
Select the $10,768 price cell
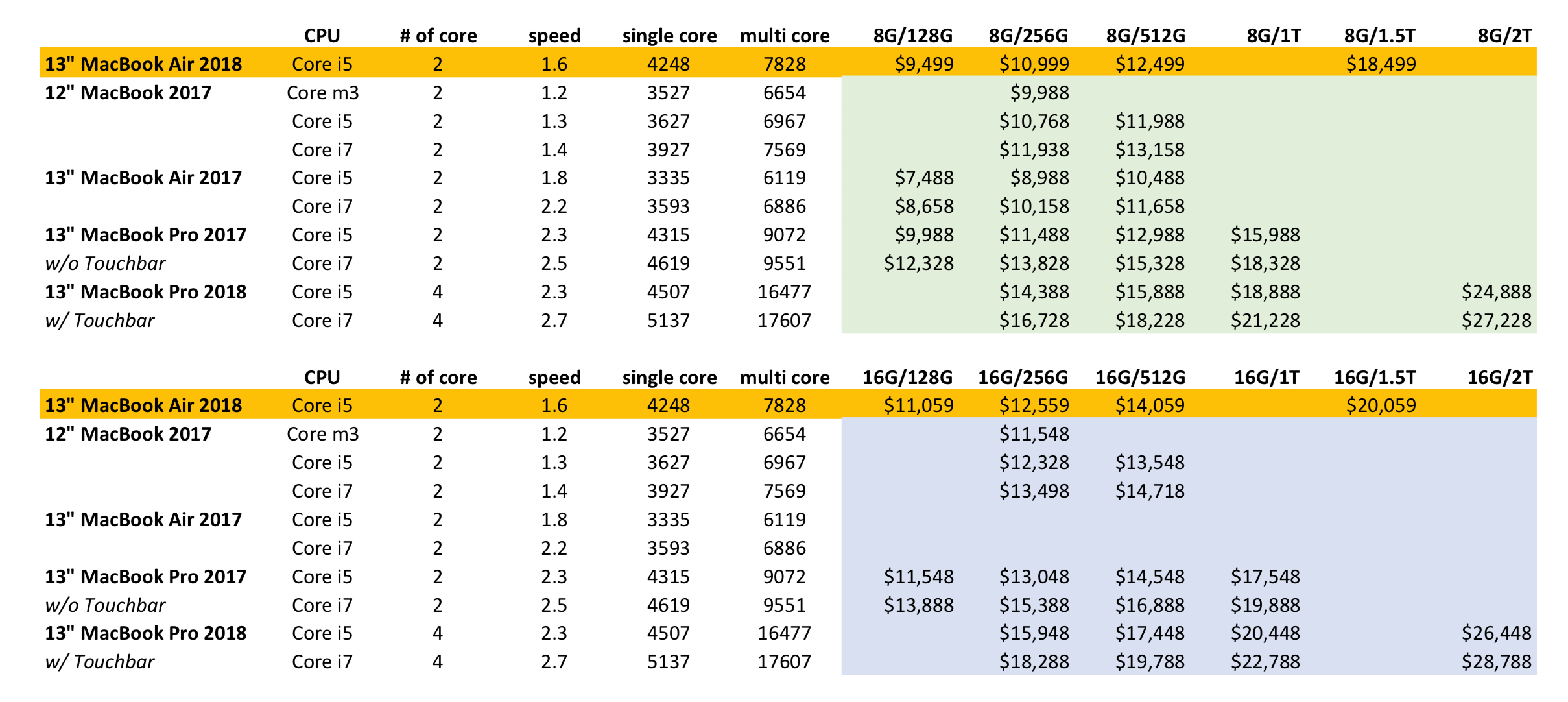[1034, 121]
